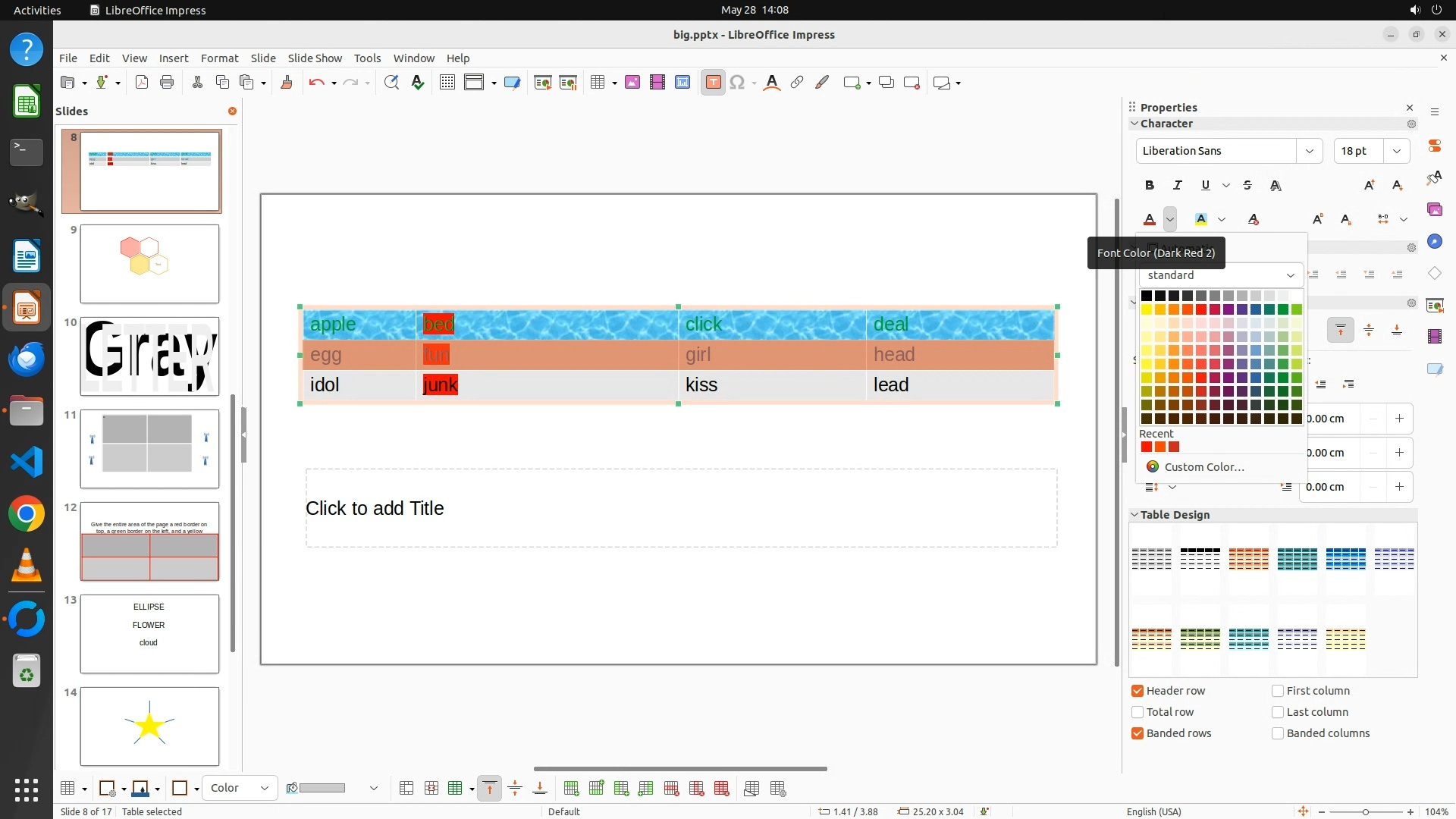Click the Insert Text Box toolbar icon

click(713, 83)
